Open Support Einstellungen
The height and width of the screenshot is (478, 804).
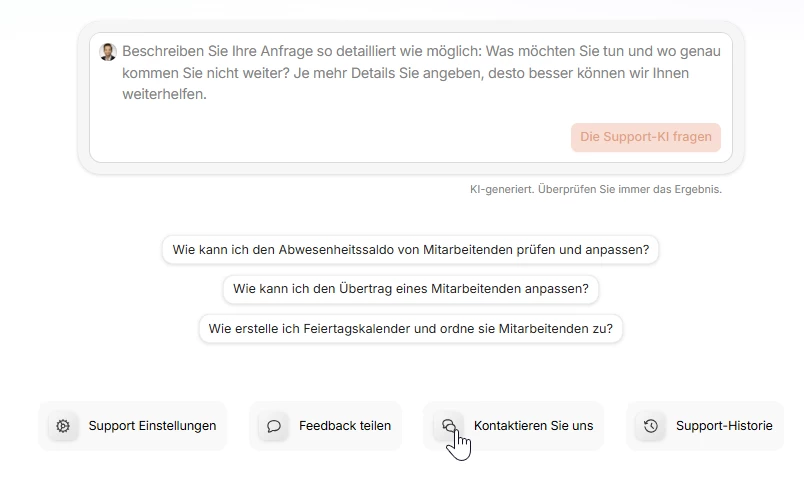coord(132,426)
